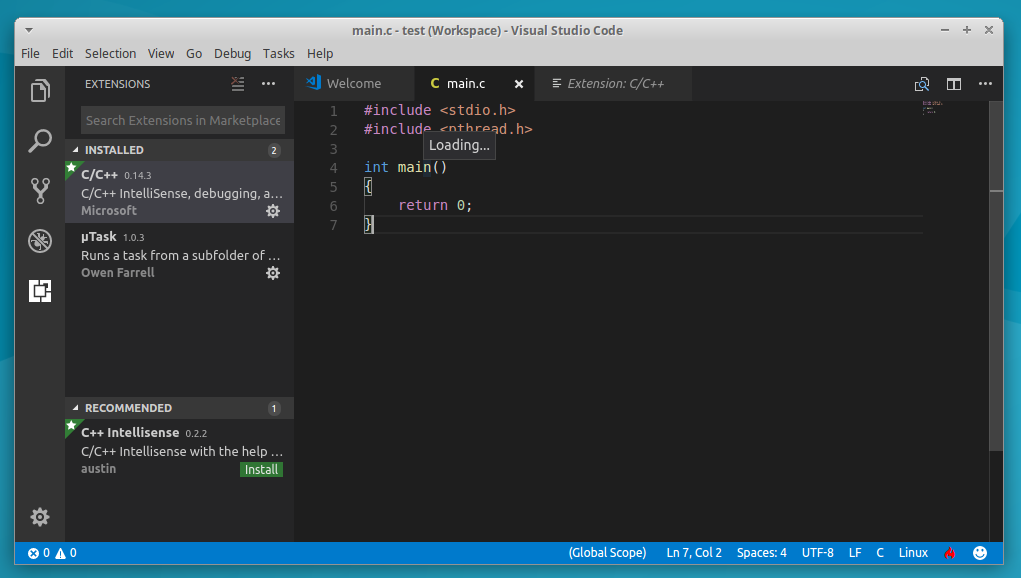Open the Help menu
1021x578 pixels.
coord(320,53)
